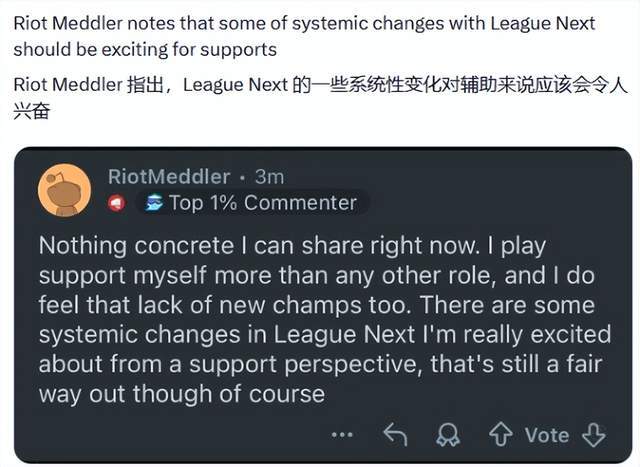
Task: Click the Top 1% Commenter label
Action: tap(262, 203)
